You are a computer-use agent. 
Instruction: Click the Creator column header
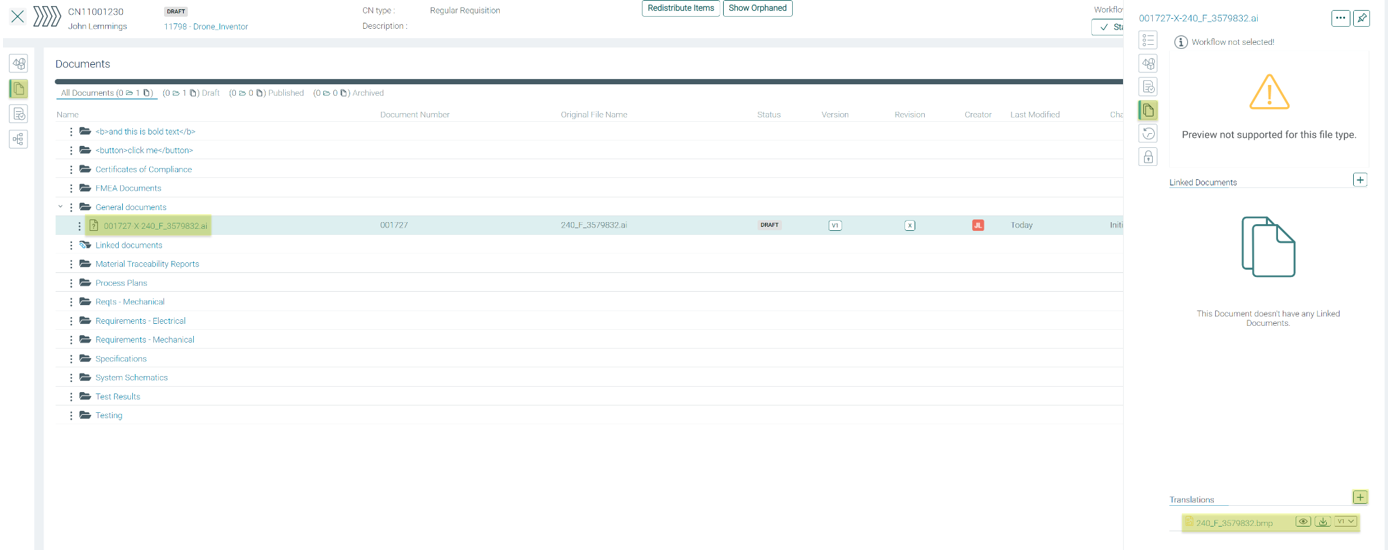978,115
